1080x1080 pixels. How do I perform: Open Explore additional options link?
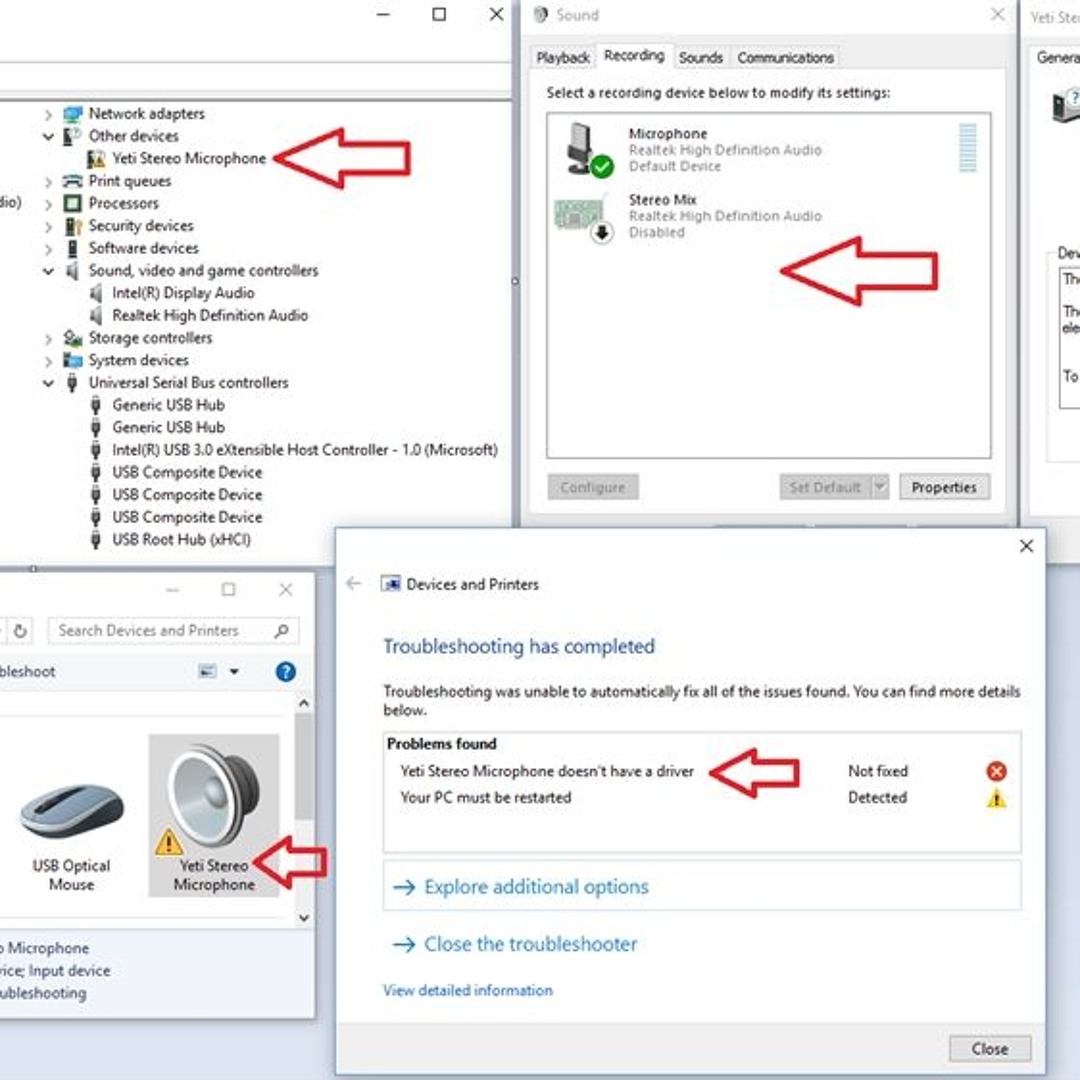point(535,887)
